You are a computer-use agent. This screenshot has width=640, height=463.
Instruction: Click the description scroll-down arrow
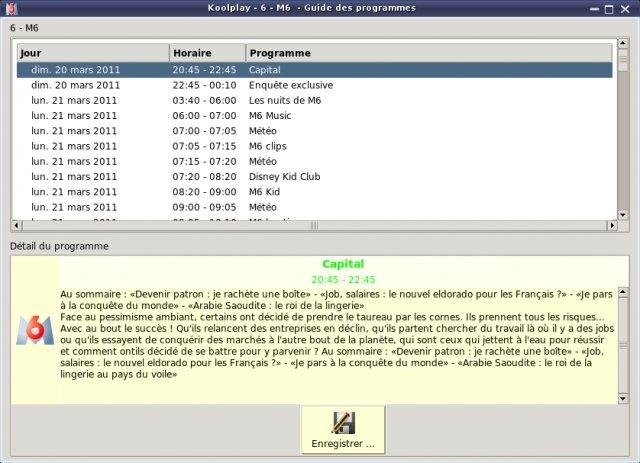tap(623, 398)
